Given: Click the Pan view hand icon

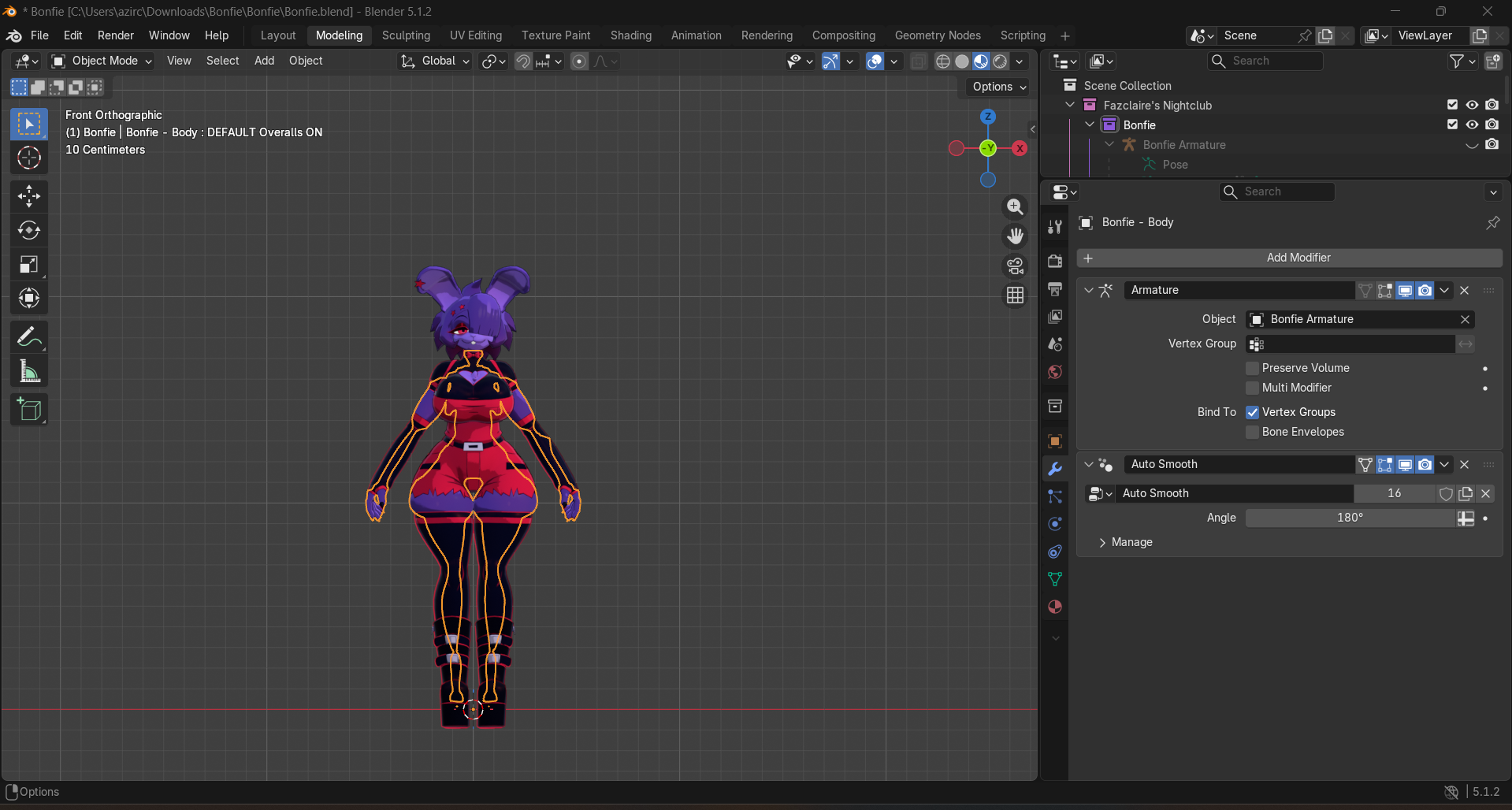Looking at the screenshot, I should (x=1015, y=236).
